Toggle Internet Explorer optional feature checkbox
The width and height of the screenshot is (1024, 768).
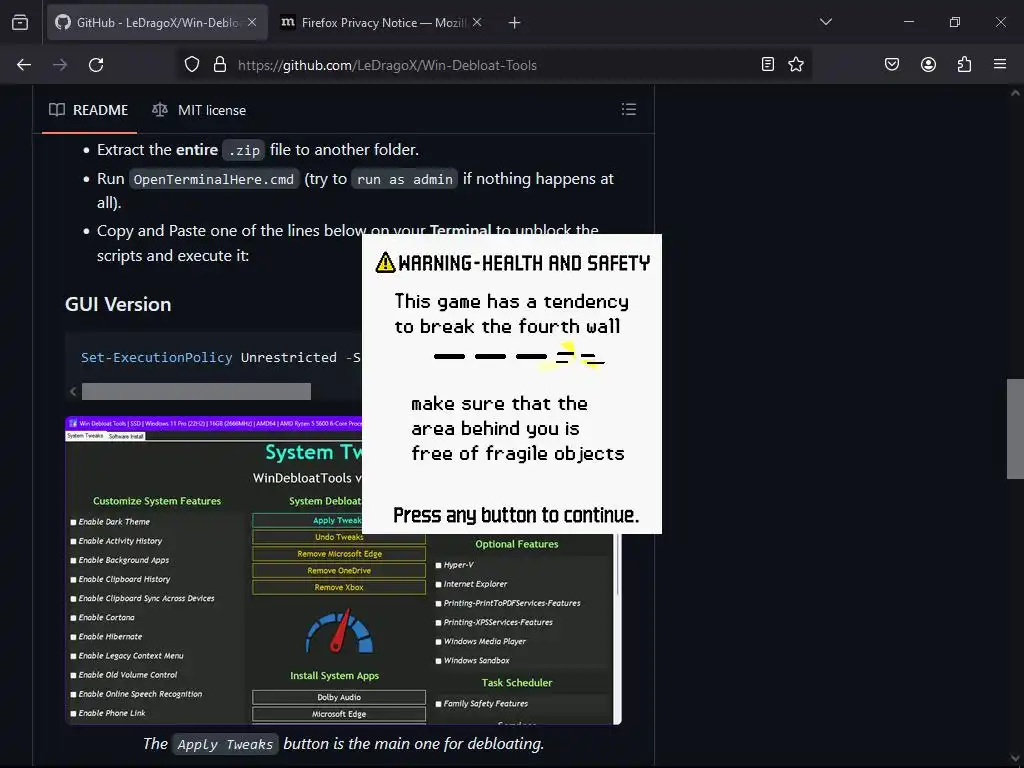(x=438, y=584)
